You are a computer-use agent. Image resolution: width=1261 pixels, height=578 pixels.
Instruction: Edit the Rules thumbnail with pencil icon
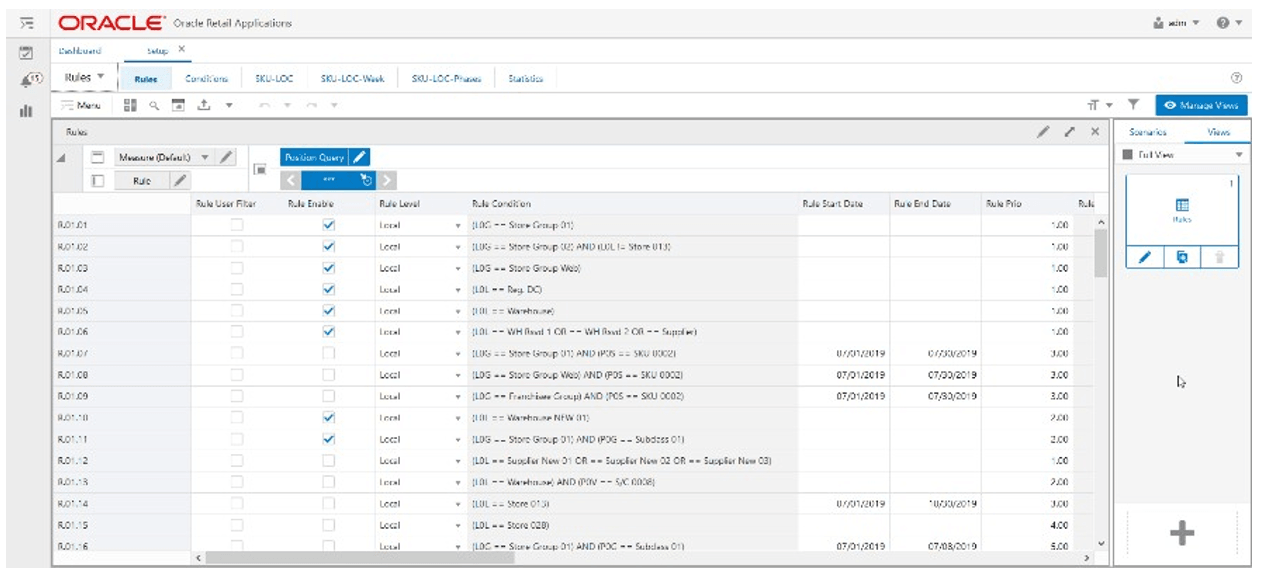click(x=1145, y=257)
